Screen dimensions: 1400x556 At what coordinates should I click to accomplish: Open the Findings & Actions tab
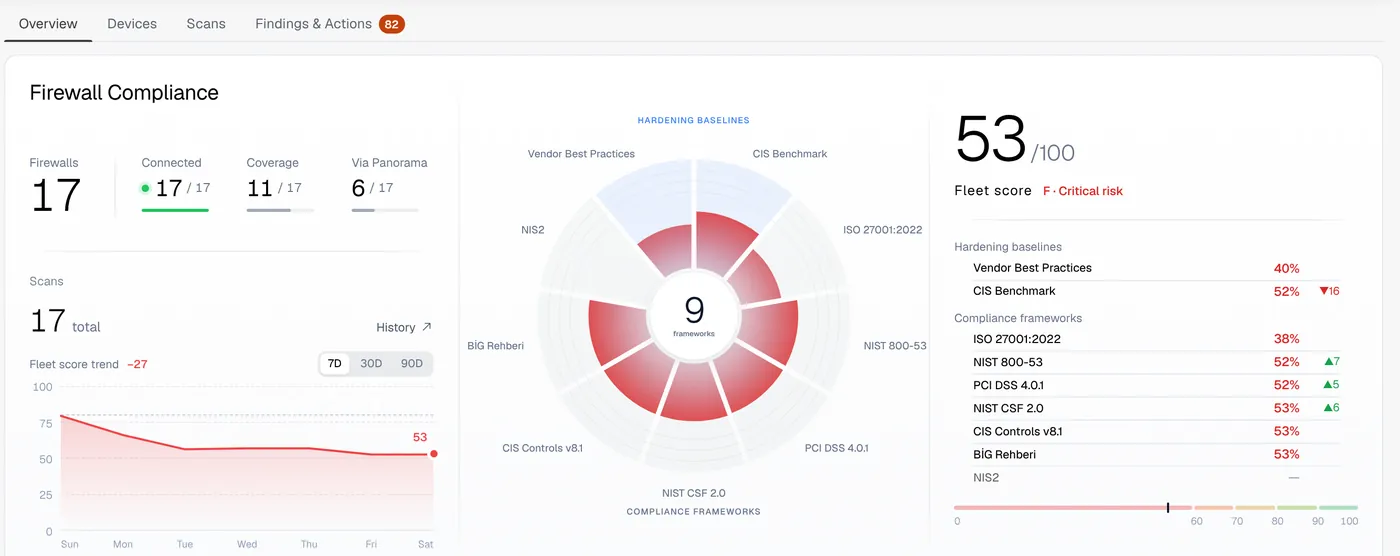pyautogui.click(x=329, y=23)
